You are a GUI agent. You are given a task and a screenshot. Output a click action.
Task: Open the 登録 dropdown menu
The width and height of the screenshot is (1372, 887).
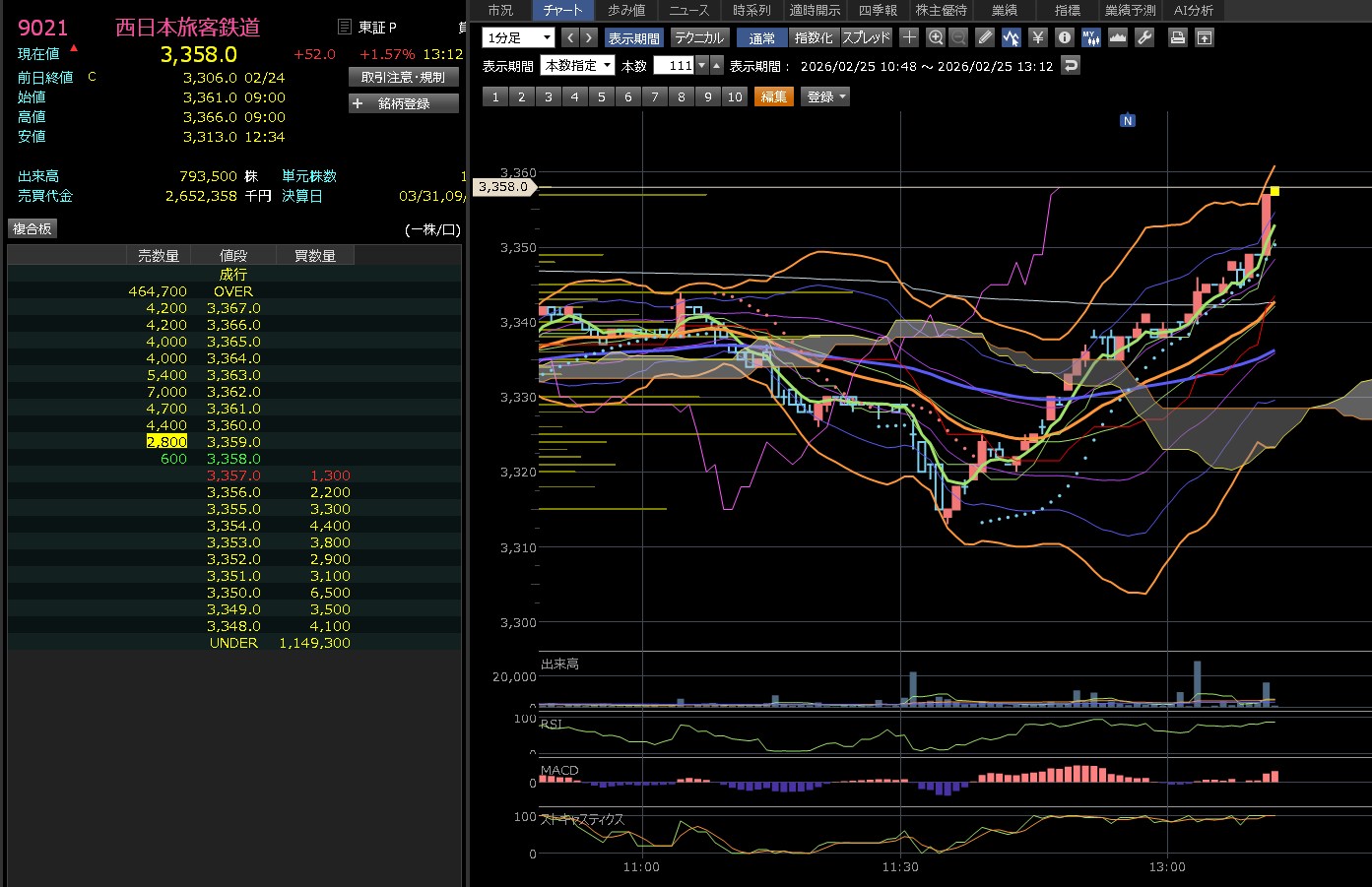point(825,96)
